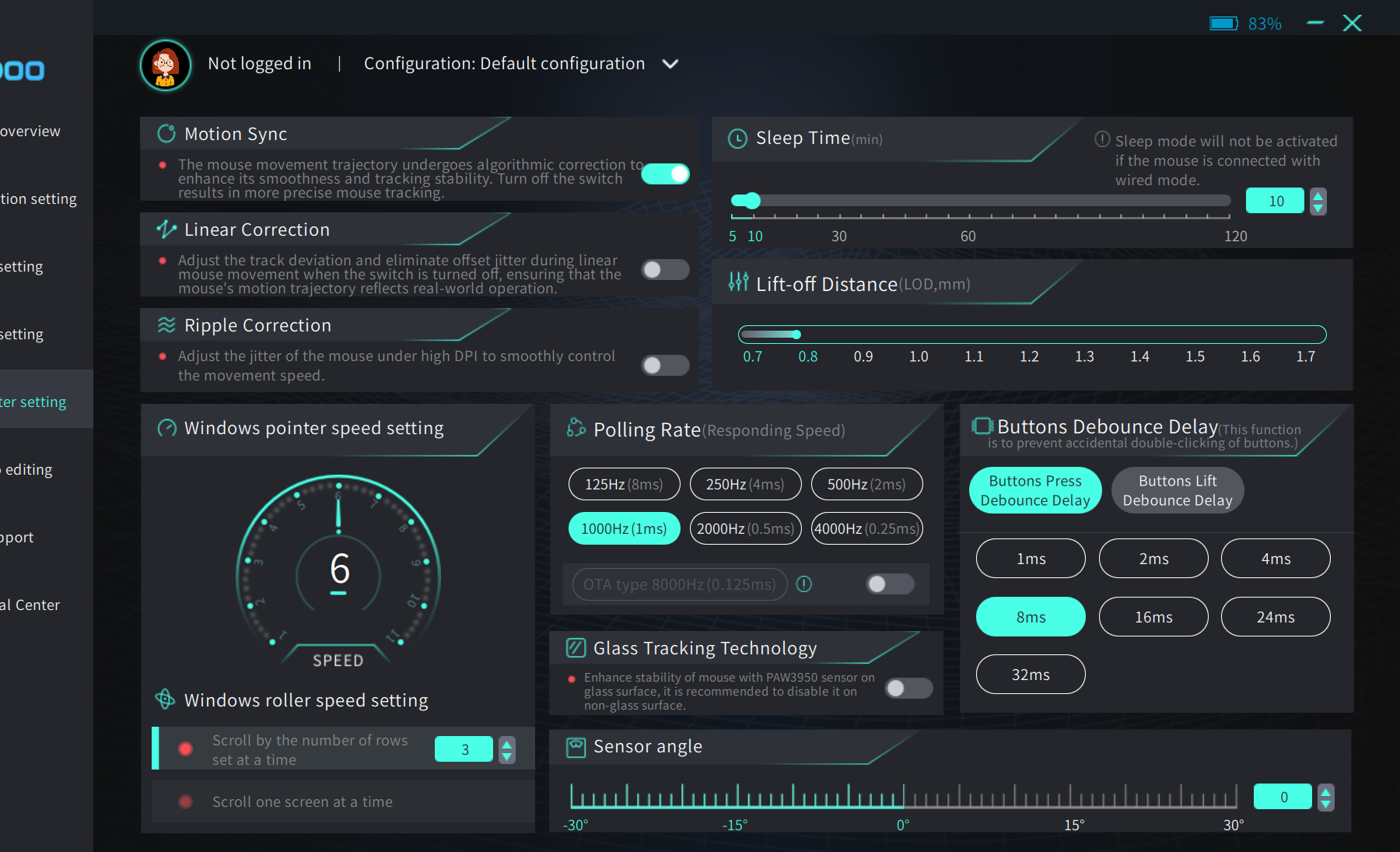Image resolution: width=1400 pixels, height=852 pixels.
Task: Click the OTA 8000Hz info icon
Action: [x=804, y=584]
